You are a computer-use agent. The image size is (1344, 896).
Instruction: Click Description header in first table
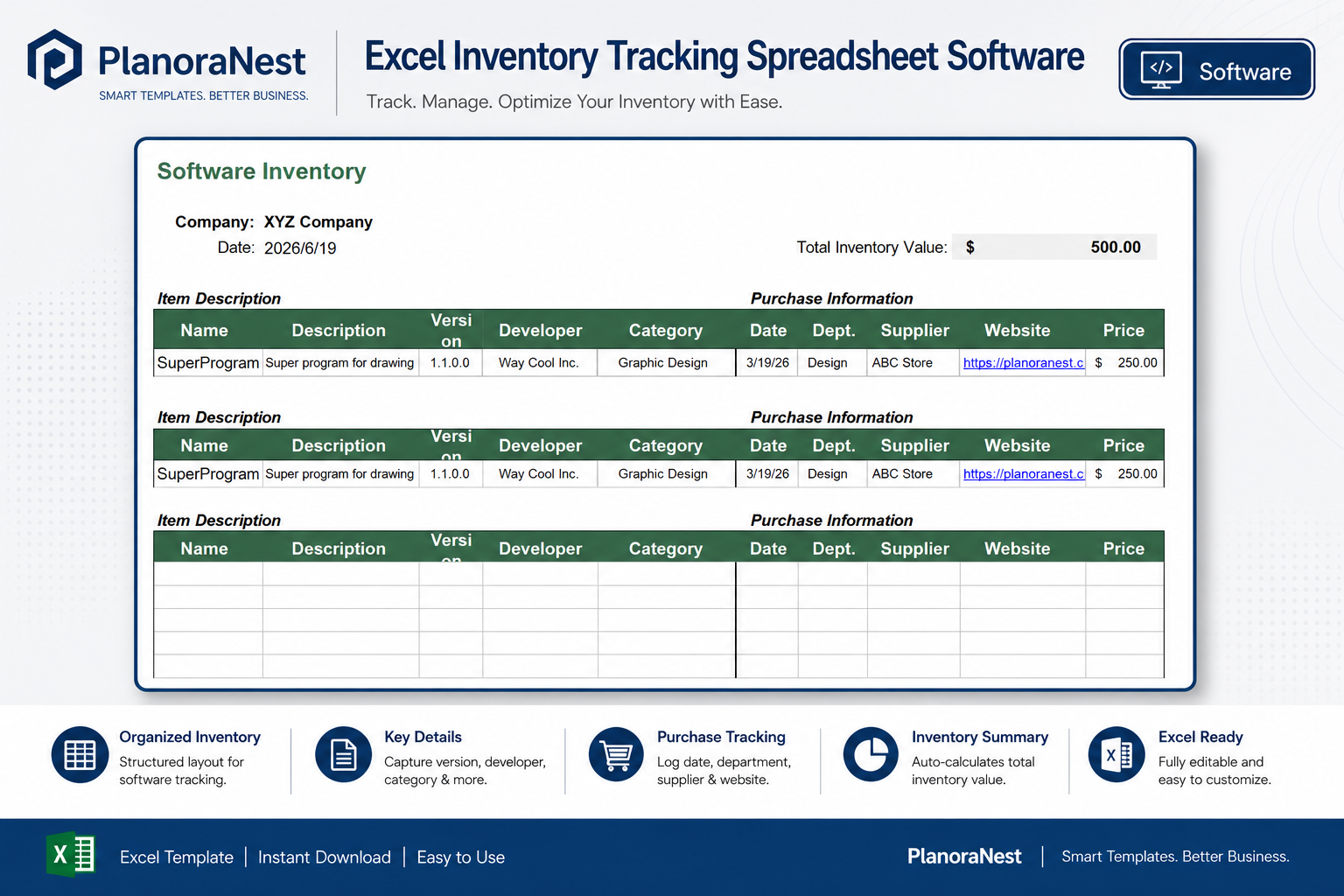tap(339, 330)
